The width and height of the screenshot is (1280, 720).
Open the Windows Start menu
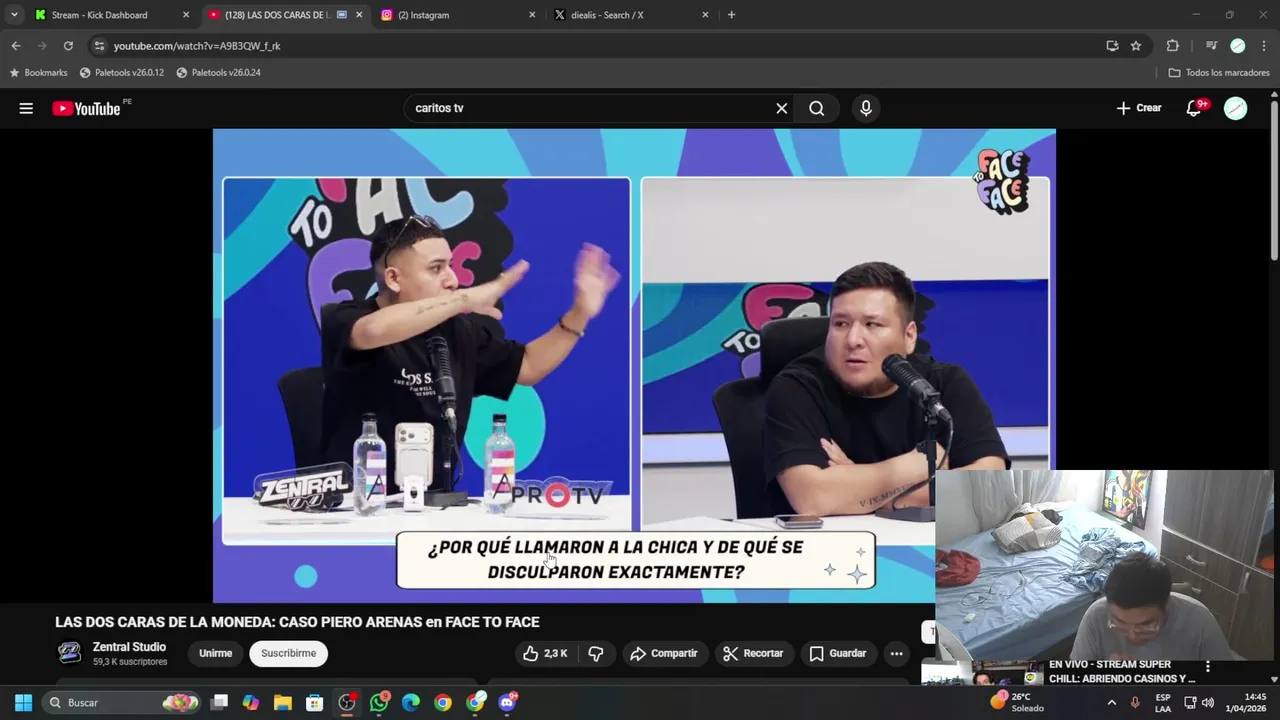[x=23, y=703]
